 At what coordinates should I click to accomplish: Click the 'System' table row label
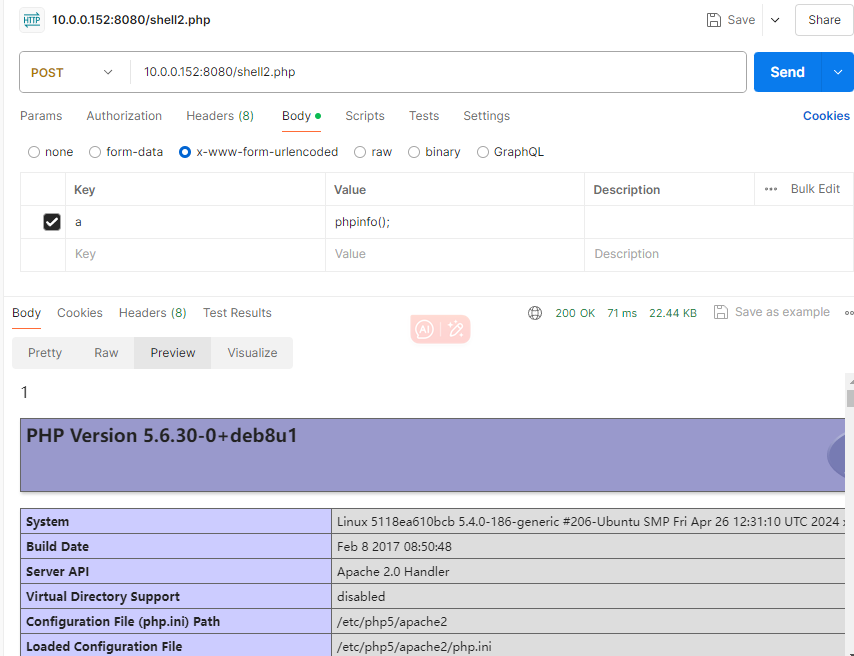pyautogui.click(x=47, y=521)
